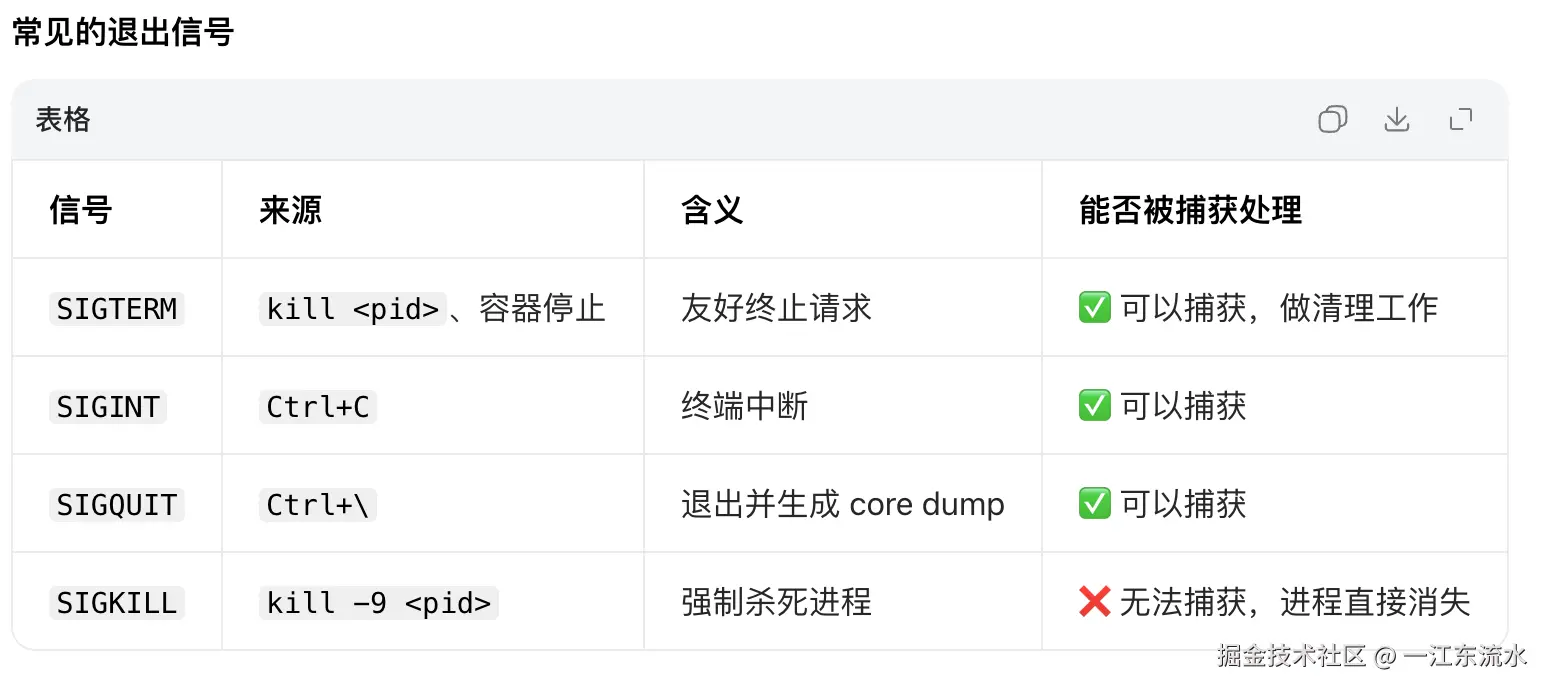The height and width of the screenshot is (690, 1548).
Task: Copy the table with the copy icon
Action: pos(1332,120)
